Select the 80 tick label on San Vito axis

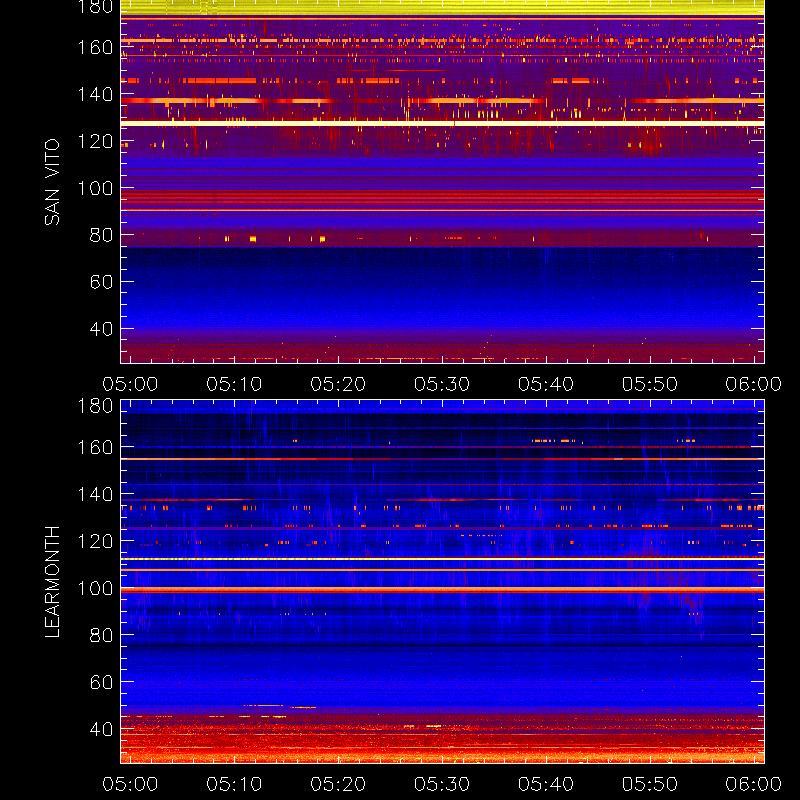[101, 235]
